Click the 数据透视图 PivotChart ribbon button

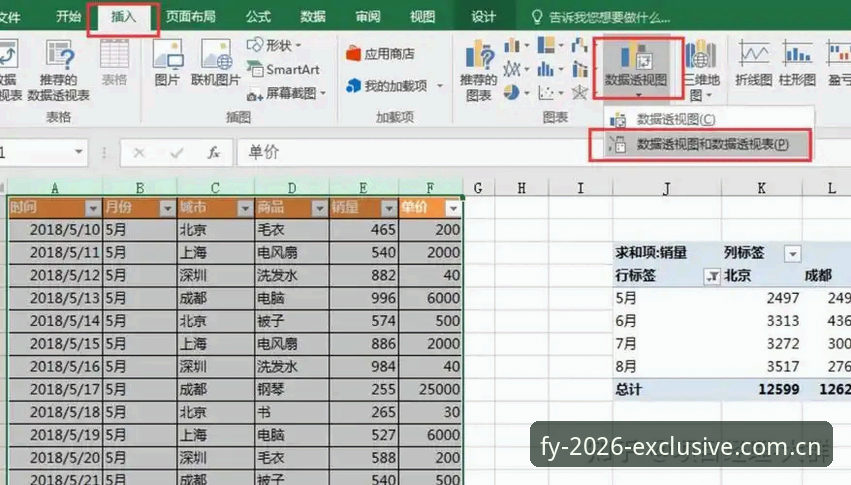coord(638,68)
